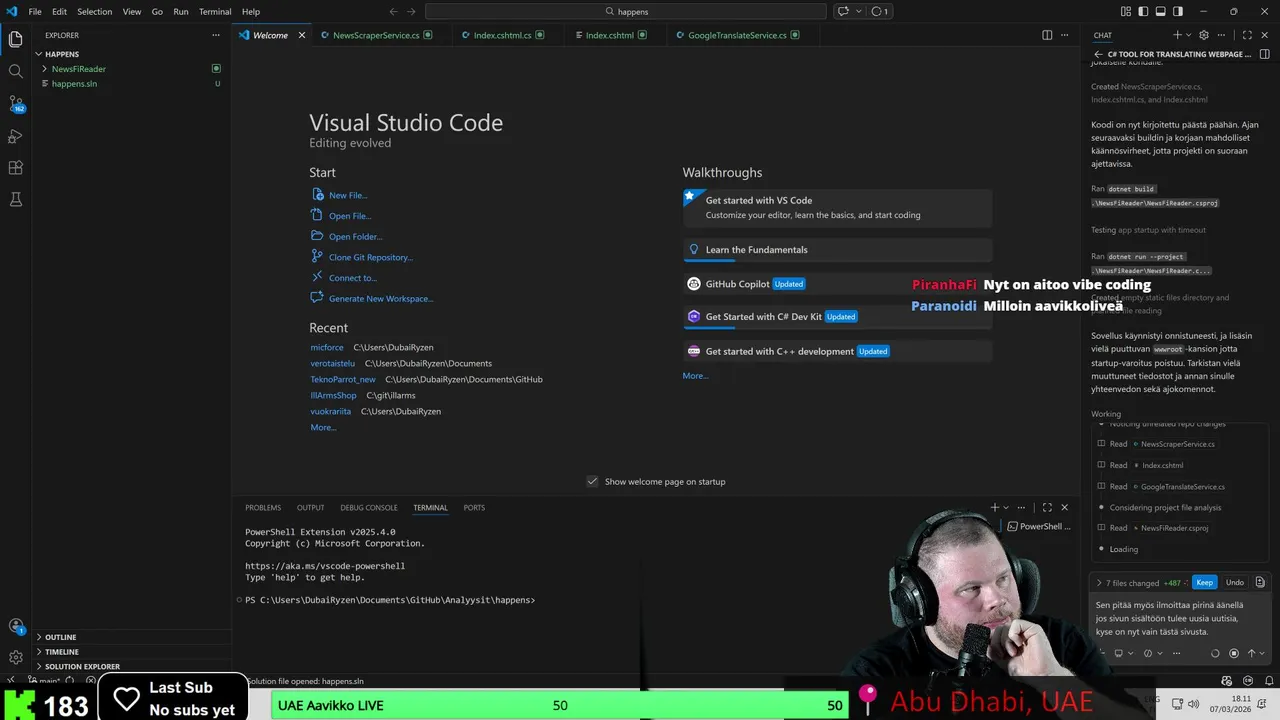Viewport: 1280px width, 720px height.
Task: Switch to DEBUG CONSOLE panel tab
Action: [x=369, y=508]
